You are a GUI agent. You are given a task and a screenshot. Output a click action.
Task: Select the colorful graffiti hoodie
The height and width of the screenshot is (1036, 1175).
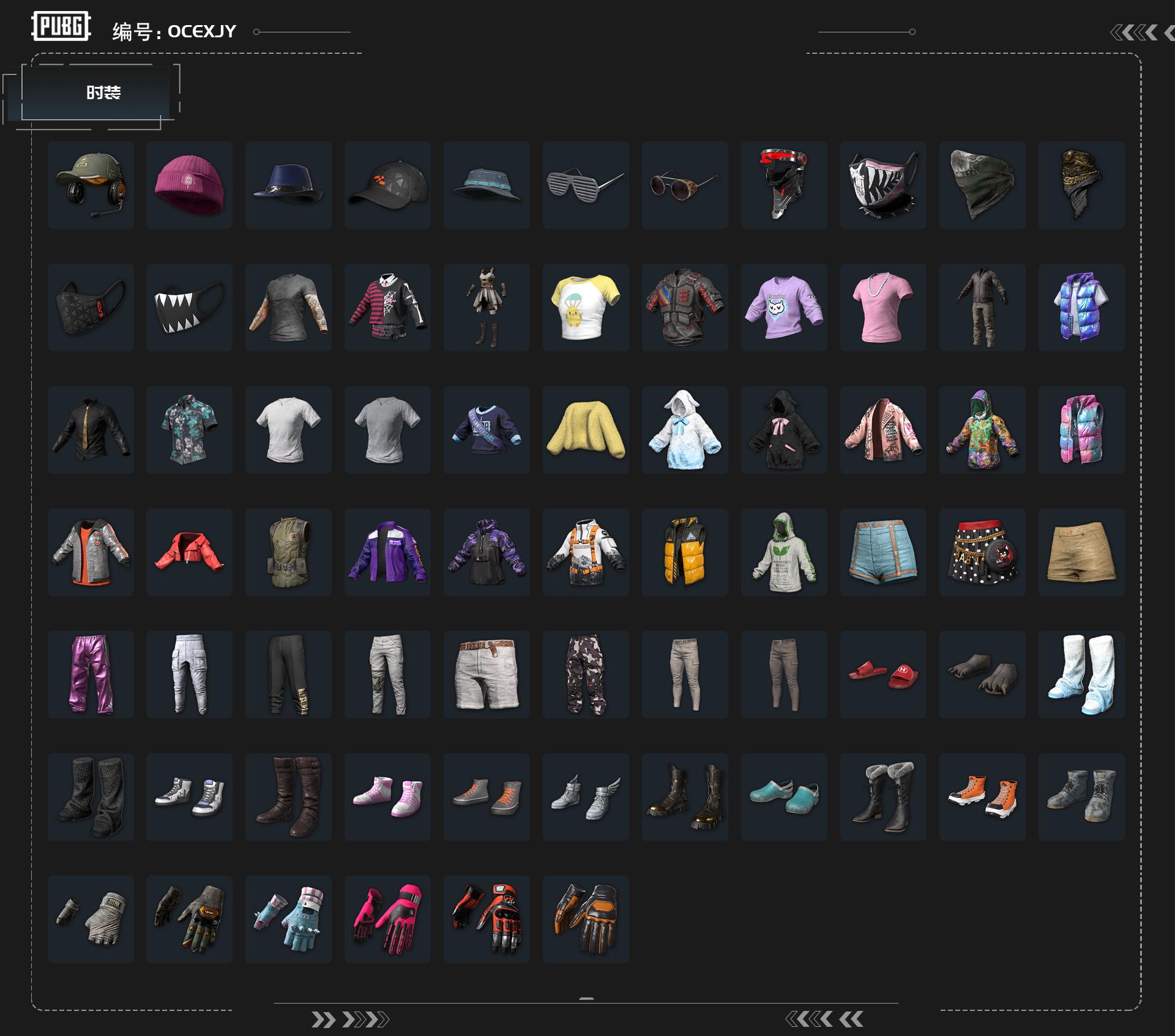(983, 430)
